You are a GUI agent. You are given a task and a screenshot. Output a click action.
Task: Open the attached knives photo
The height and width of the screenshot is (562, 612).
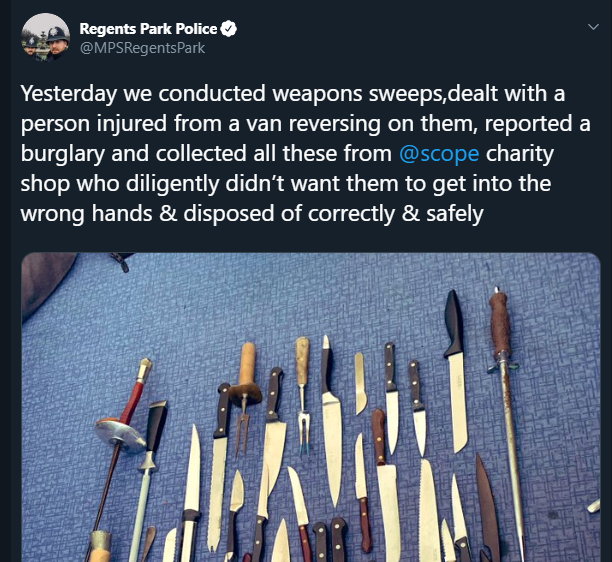pyautogui.click(x=311, y=407)
